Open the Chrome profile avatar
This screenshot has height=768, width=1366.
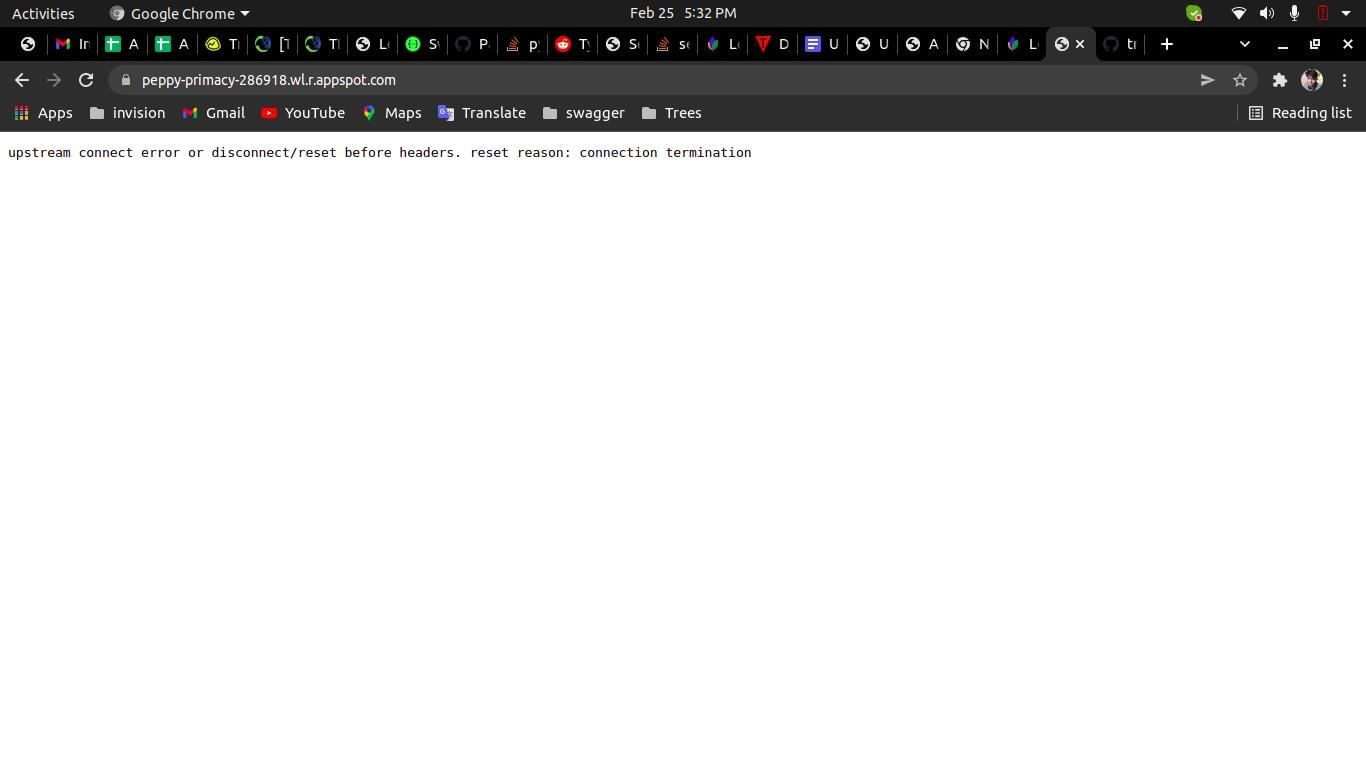(1312, 80)
